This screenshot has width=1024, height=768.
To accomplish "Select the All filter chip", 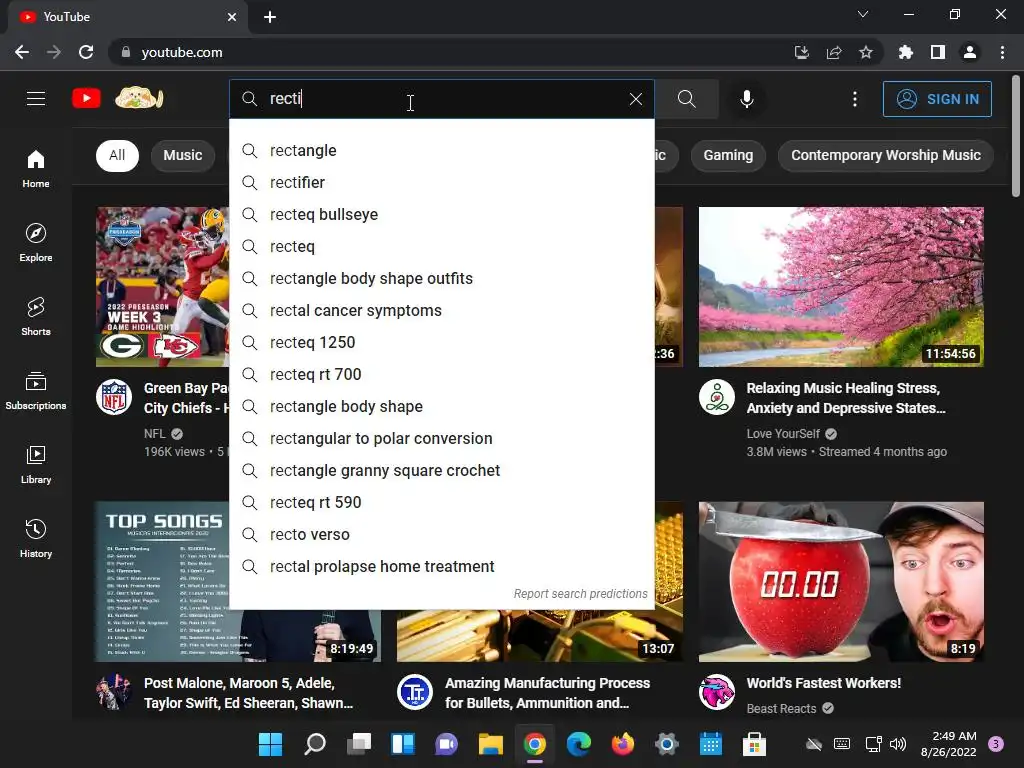I will (x=118, y=155).
